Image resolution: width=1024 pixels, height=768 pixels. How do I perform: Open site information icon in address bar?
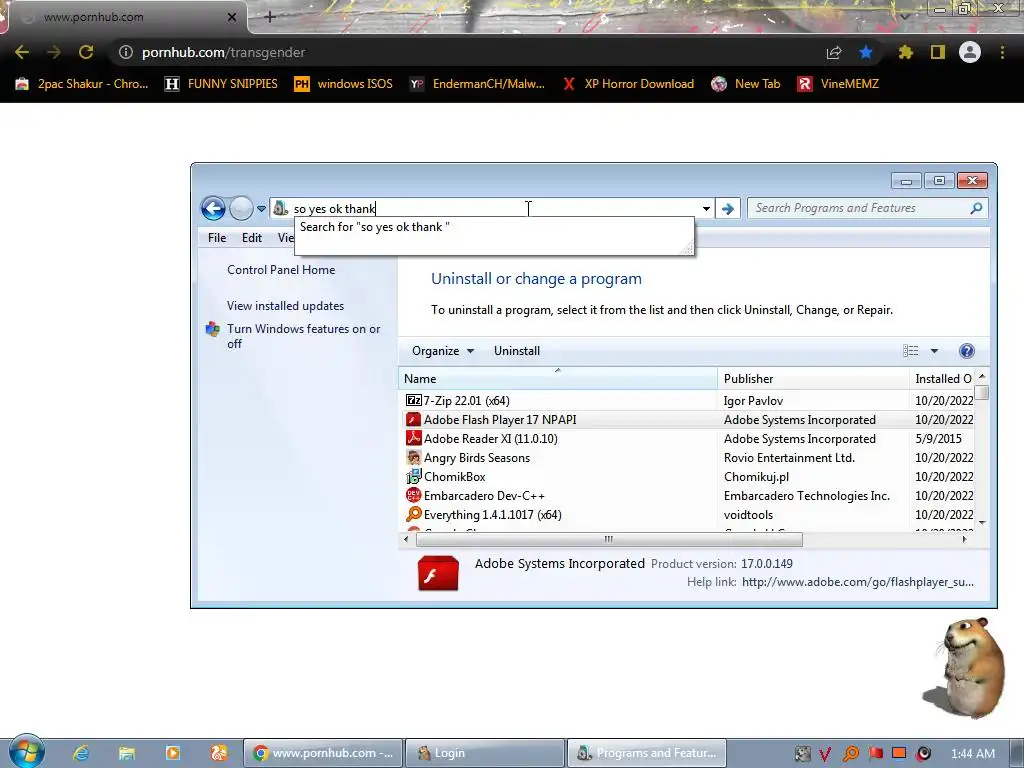125,52
